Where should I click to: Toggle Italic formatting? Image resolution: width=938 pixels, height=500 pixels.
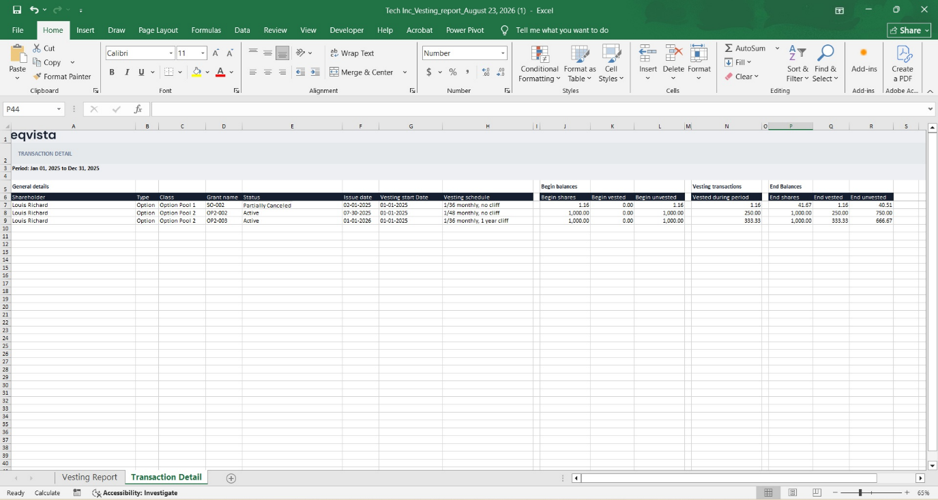(x=127, y=72)
